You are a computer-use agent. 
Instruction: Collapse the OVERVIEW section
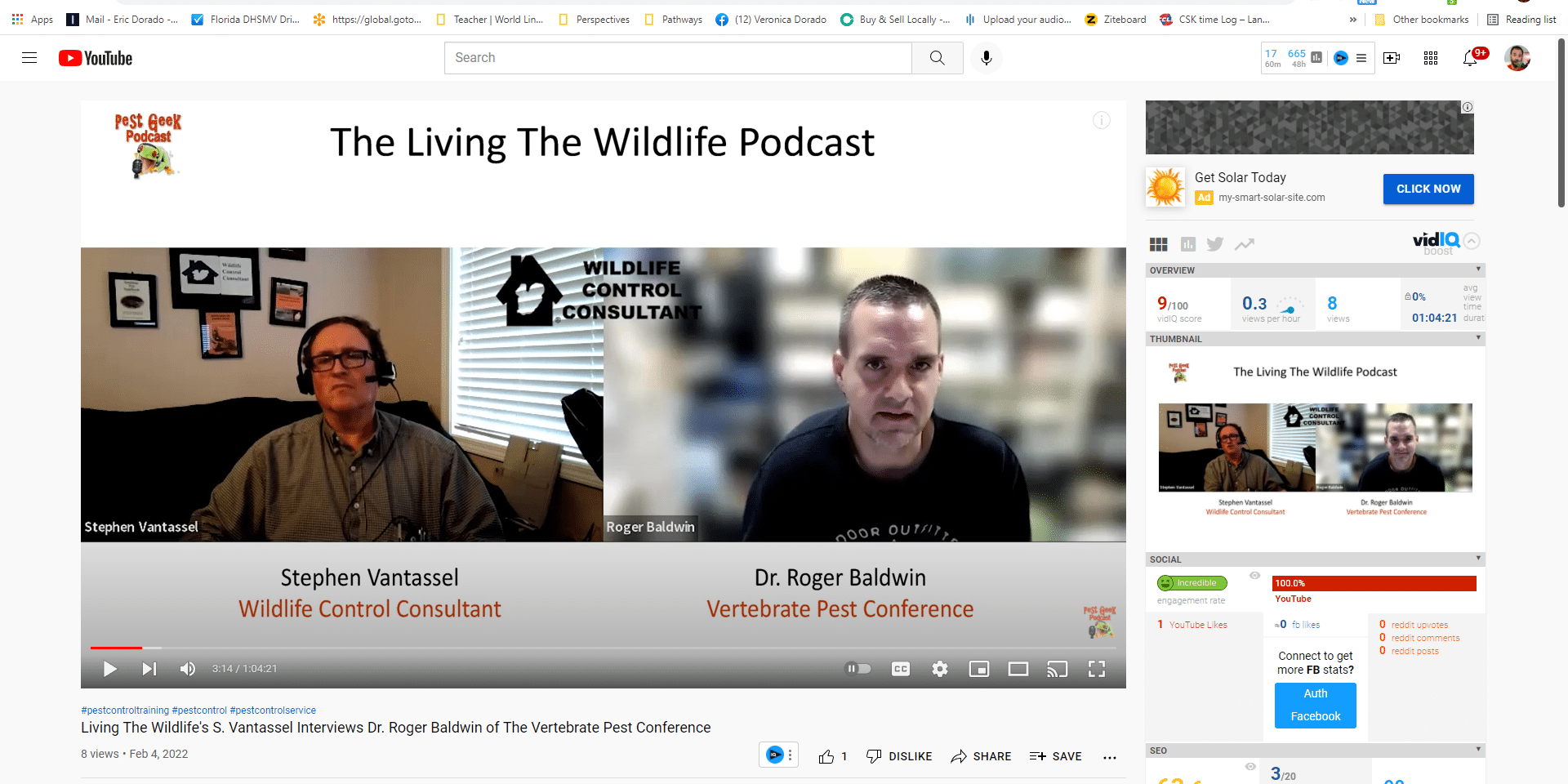1478,269
